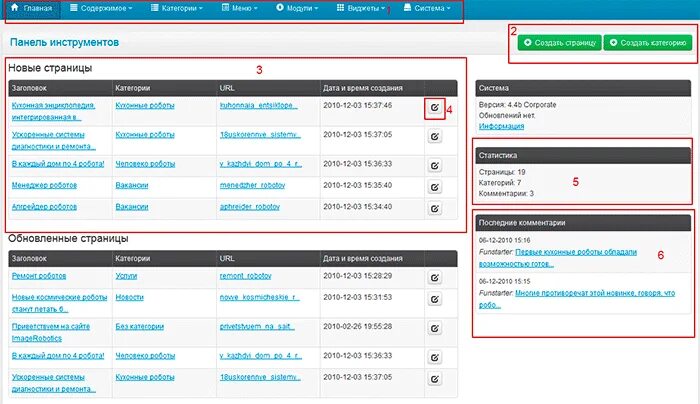Open the Система dropdown menu
Image resolution: width=700 pixels, height=404 pixels.
427,8
